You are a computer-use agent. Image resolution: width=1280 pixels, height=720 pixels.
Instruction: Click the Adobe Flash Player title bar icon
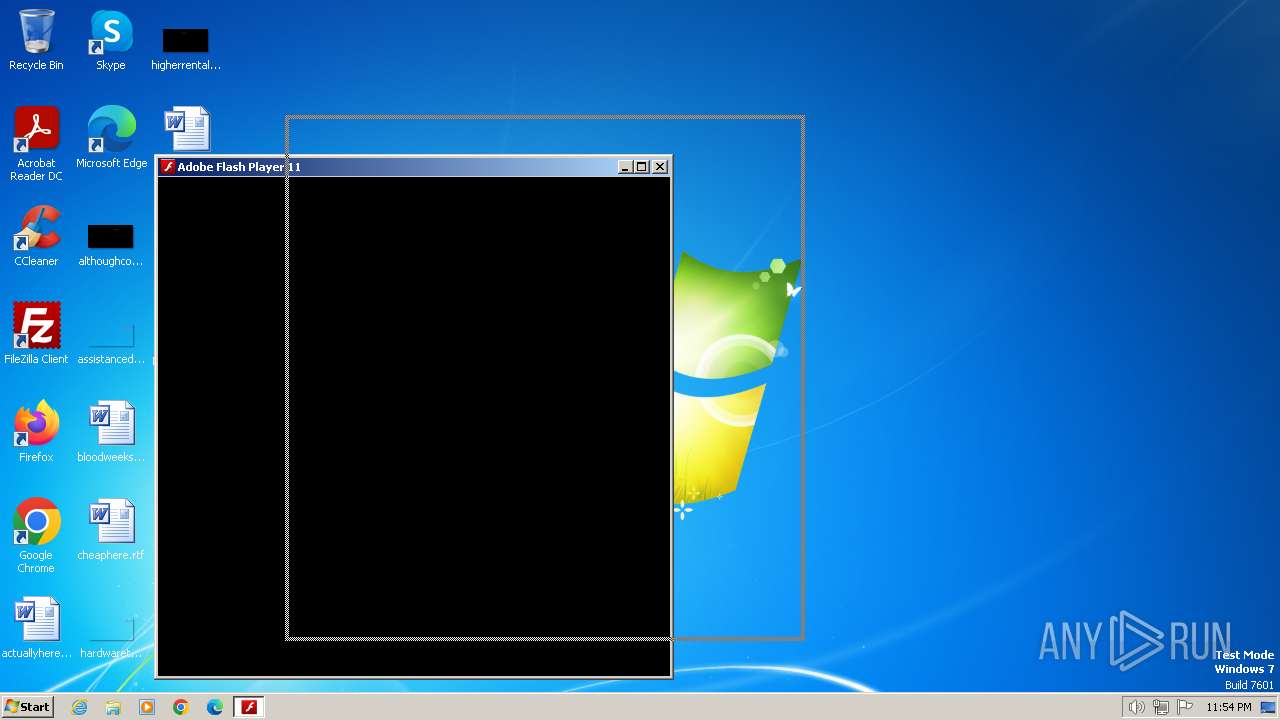tap(168, 167)
